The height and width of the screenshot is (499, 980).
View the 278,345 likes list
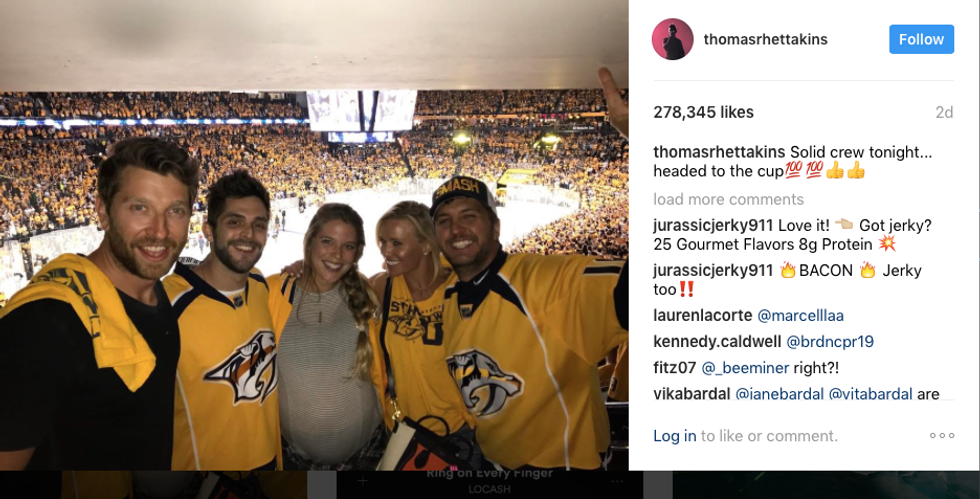click(x=703, y=112)
